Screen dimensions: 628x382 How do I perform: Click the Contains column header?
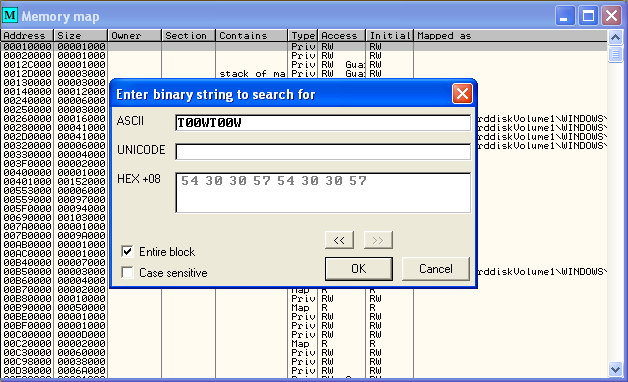(252, 36)
